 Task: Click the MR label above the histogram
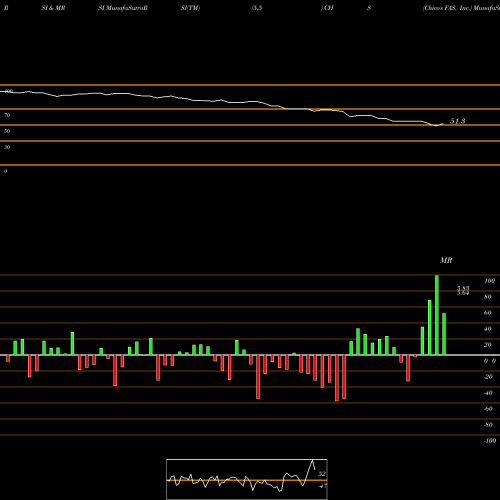pyautogui.click(x=446, y=260)
